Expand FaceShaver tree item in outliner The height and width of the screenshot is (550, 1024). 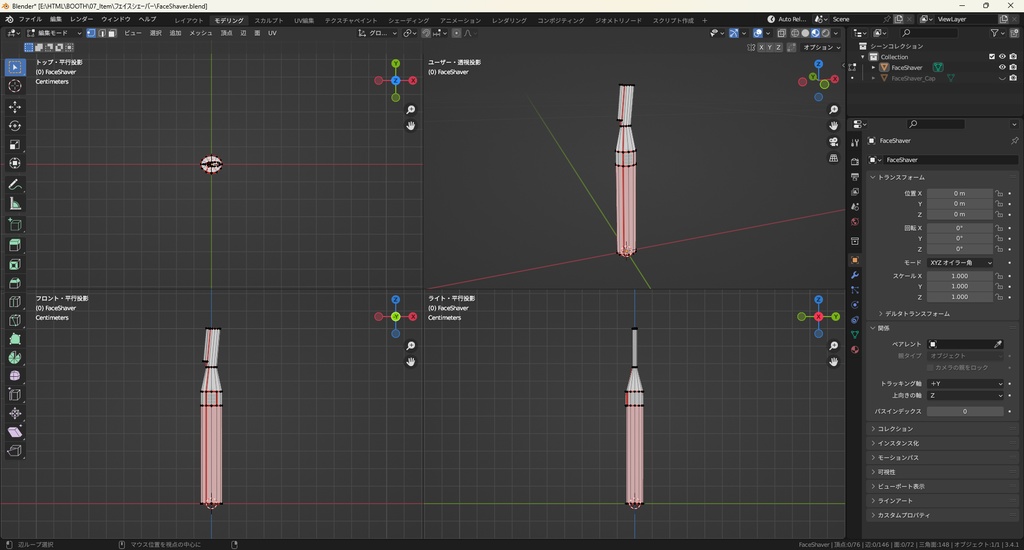[x=874, y=67]
